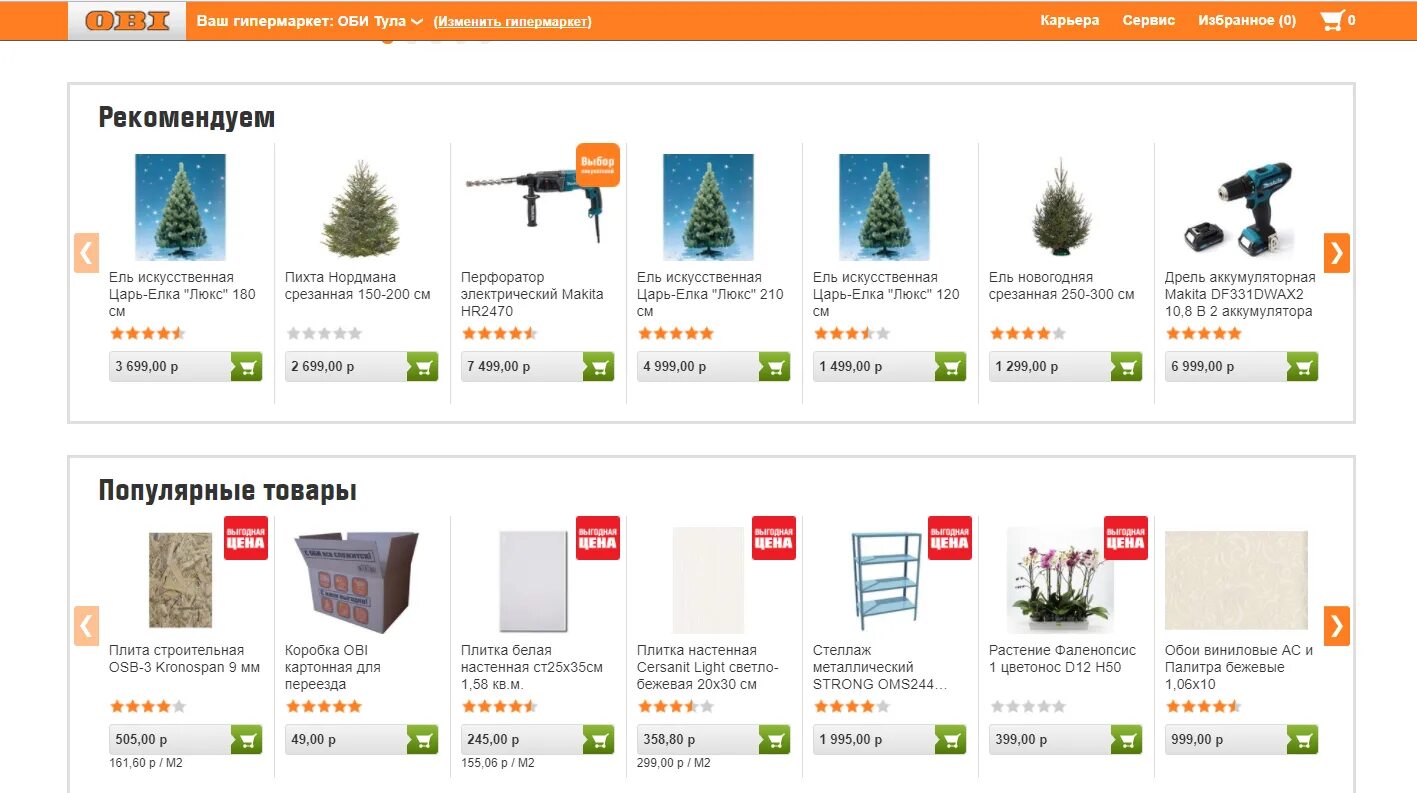Add Коробка OBI картонная to cart
The image size is (1417, 793).
tap(422, 739)
